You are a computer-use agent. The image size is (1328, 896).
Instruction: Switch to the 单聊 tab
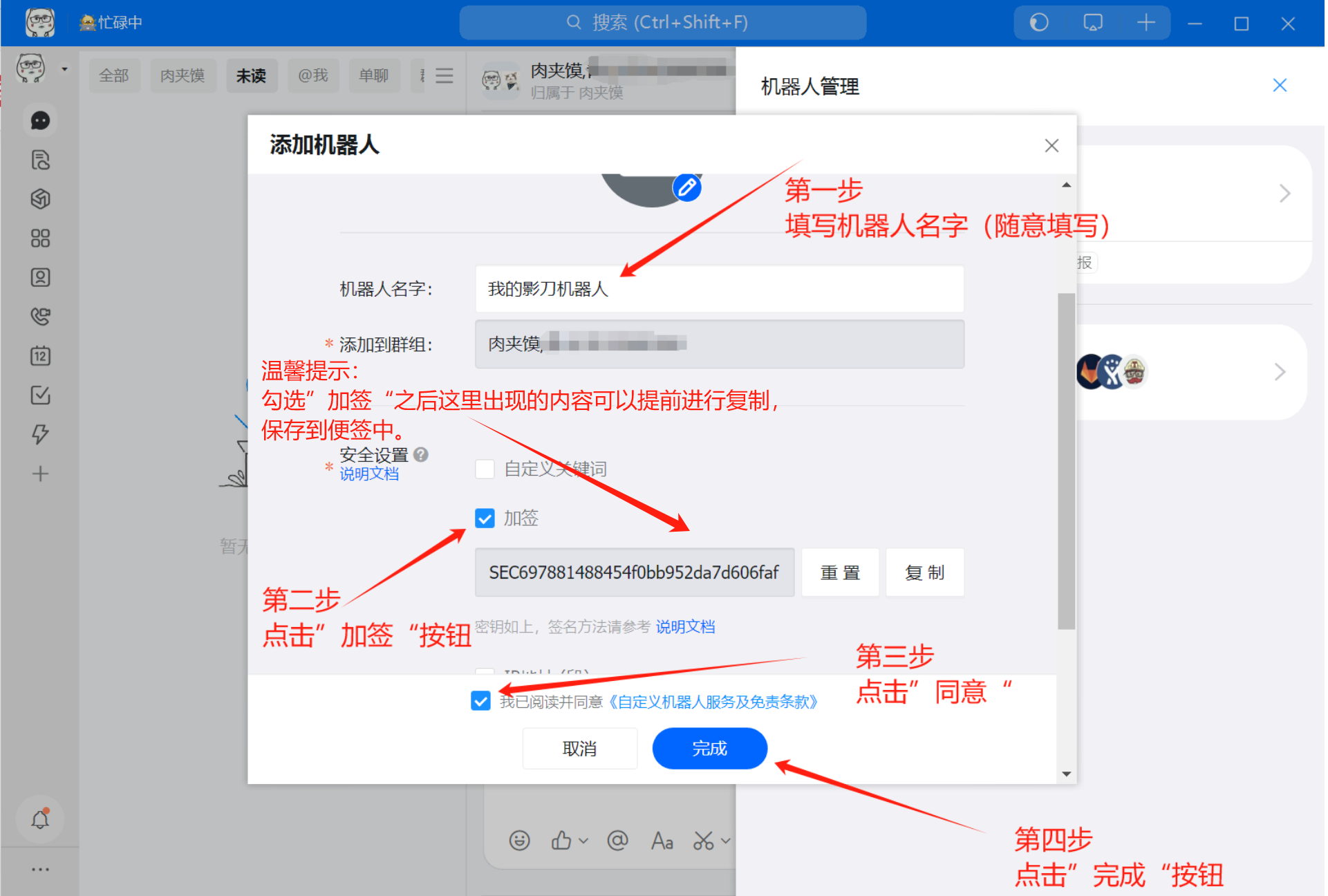coord(373,75)
